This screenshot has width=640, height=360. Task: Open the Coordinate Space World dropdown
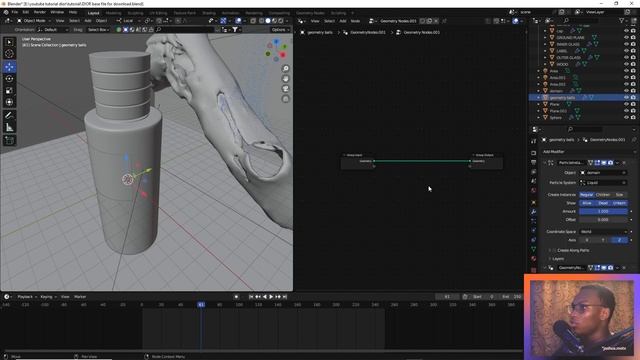[603, 231]
